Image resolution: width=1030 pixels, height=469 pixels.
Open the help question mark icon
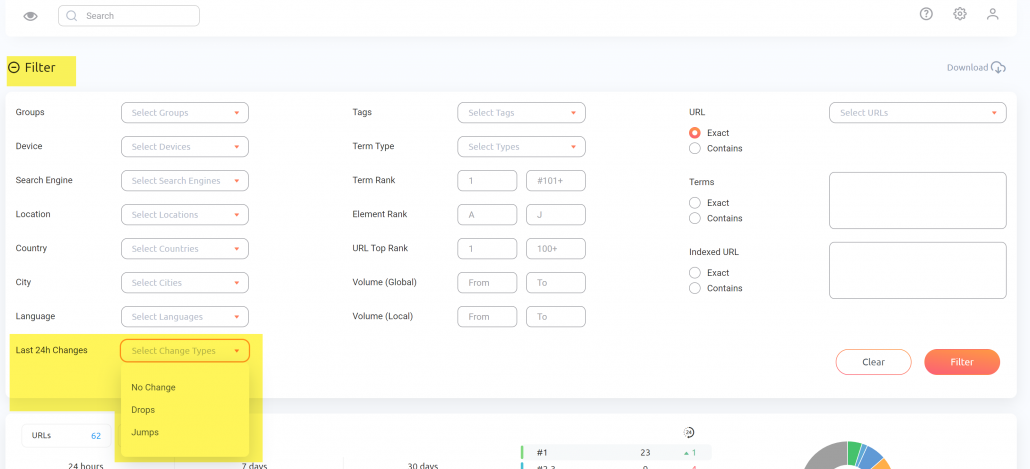(926, 14)
